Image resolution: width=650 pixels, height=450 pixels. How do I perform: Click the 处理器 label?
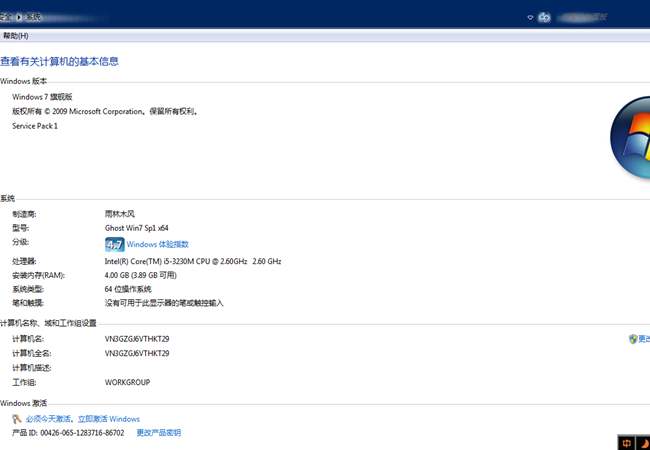click(x=24, y=261)
